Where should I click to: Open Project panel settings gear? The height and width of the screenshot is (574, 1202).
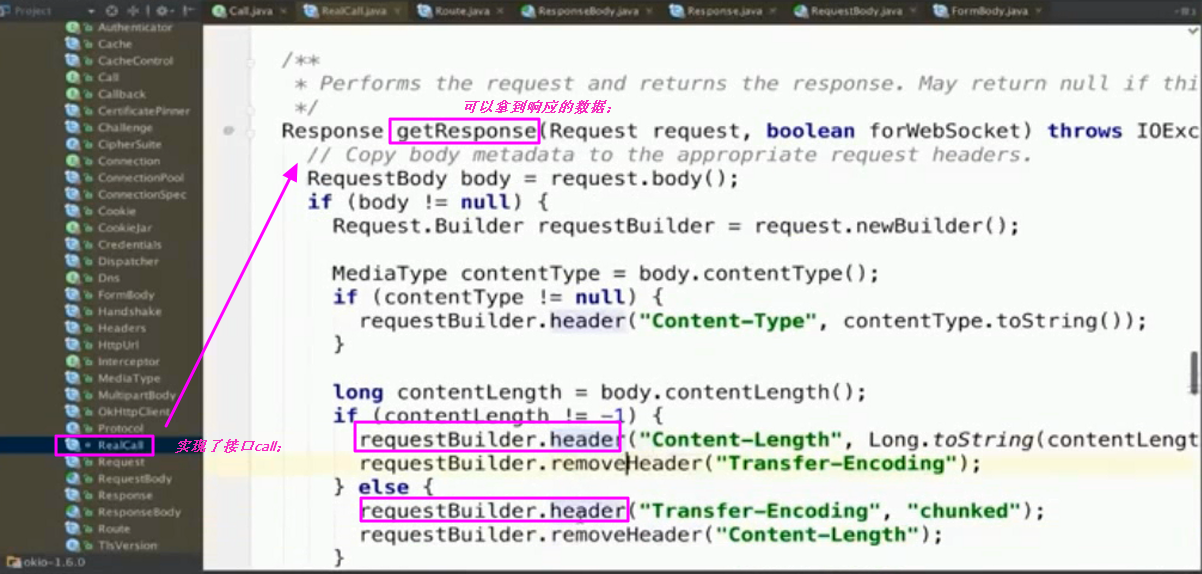coord(161,11)
